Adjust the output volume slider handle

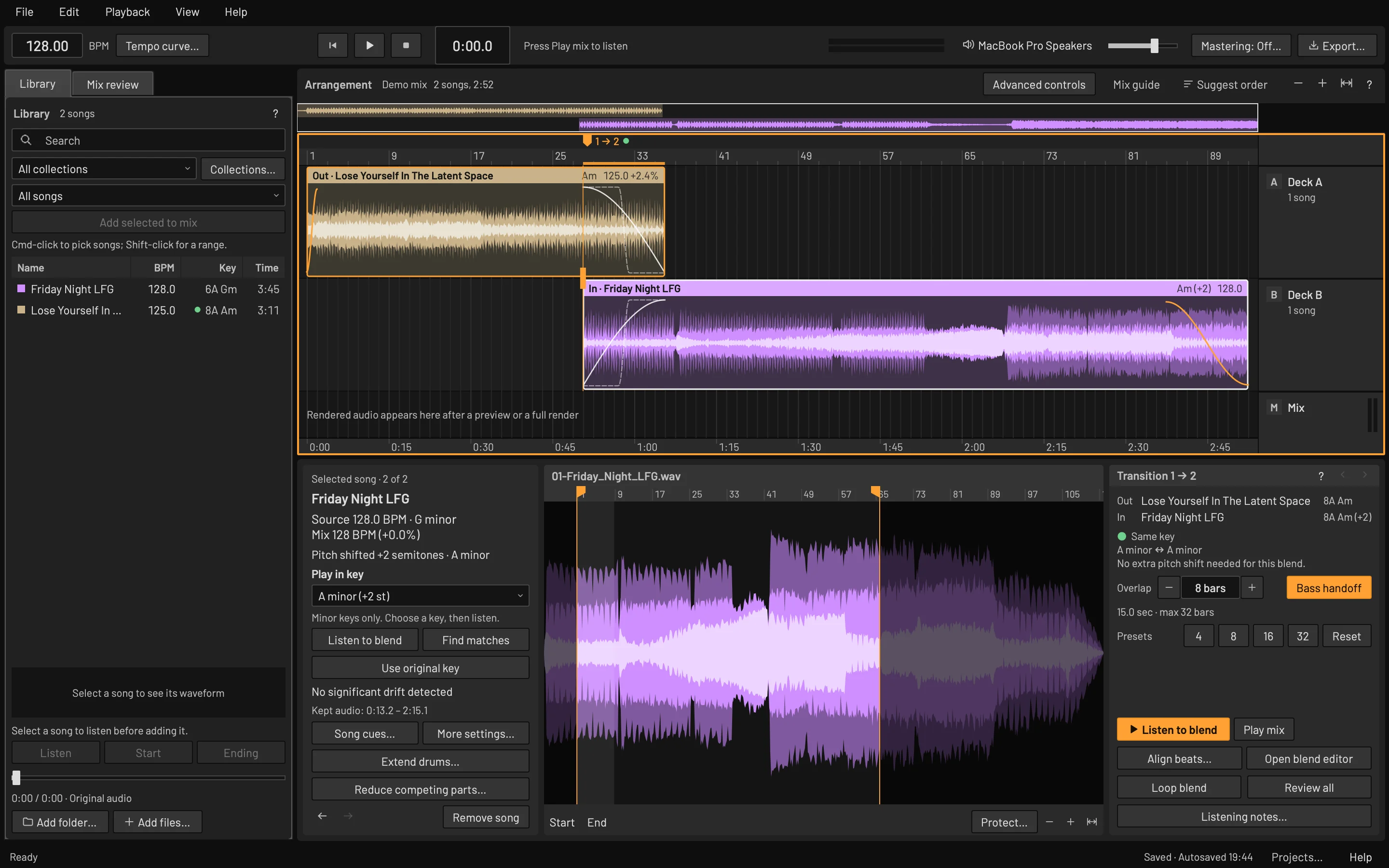1154,45
